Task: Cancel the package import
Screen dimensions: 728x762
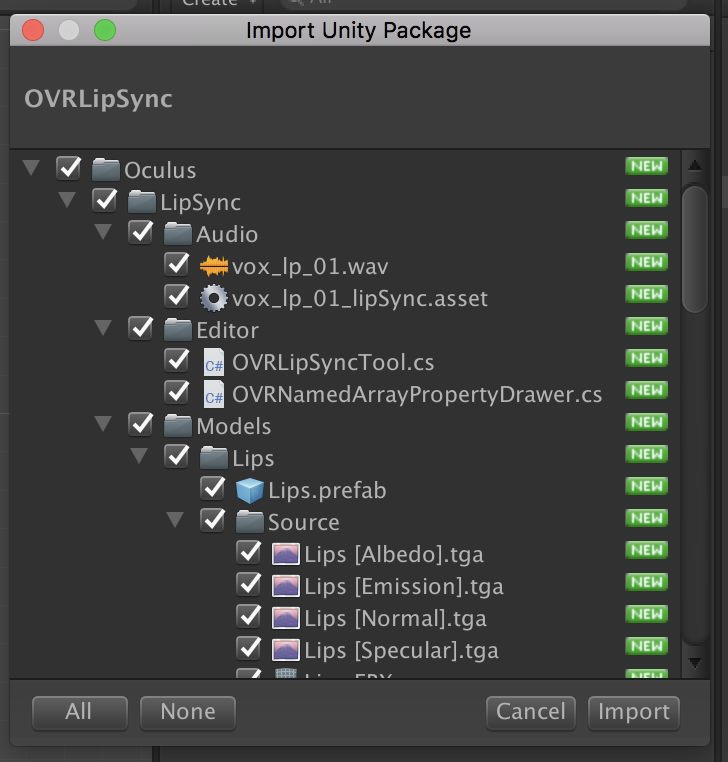Action: click(x=531, y=713)
